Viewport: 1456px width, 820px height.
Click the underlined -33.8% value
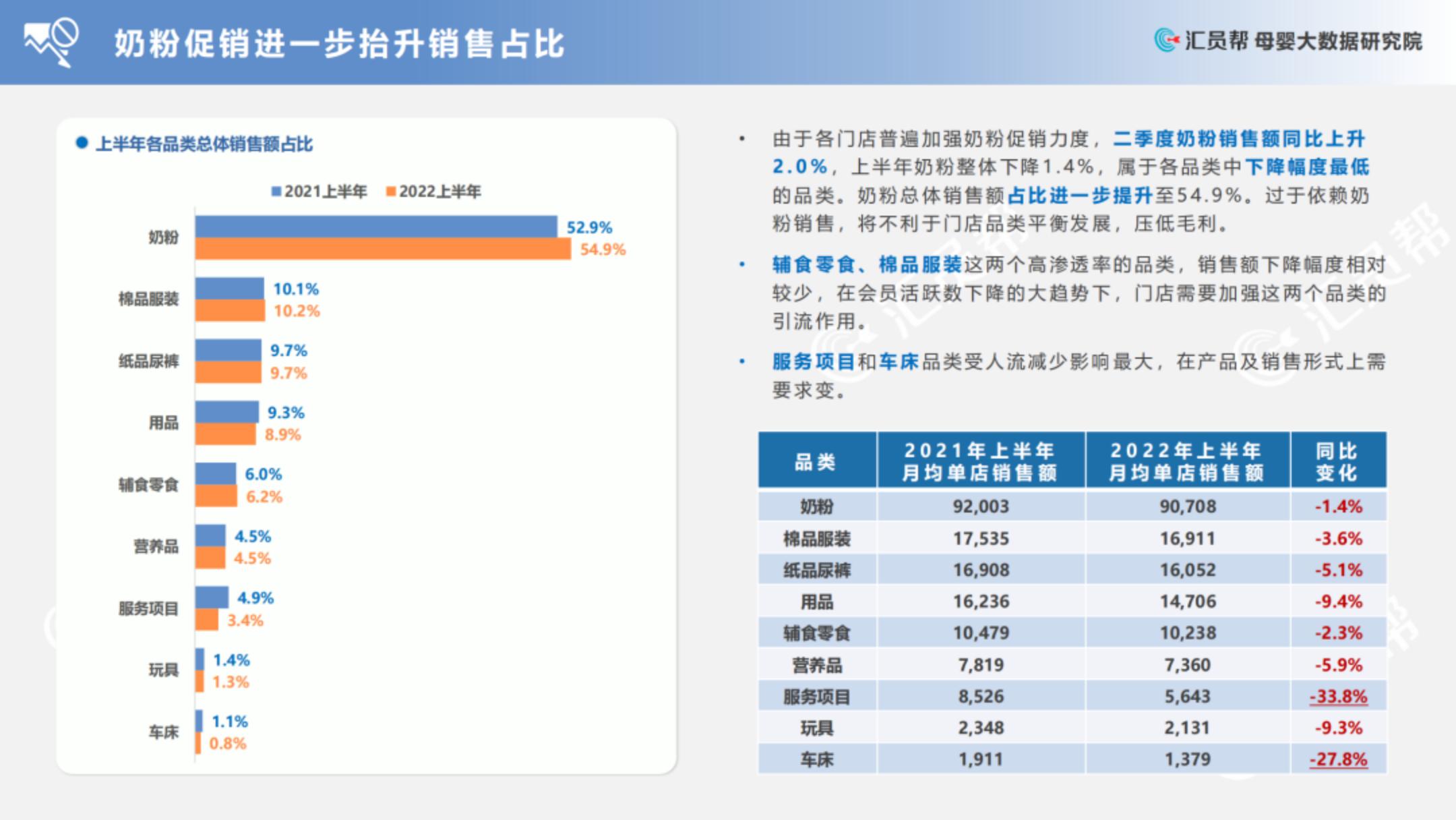[x=1338, y=697]
